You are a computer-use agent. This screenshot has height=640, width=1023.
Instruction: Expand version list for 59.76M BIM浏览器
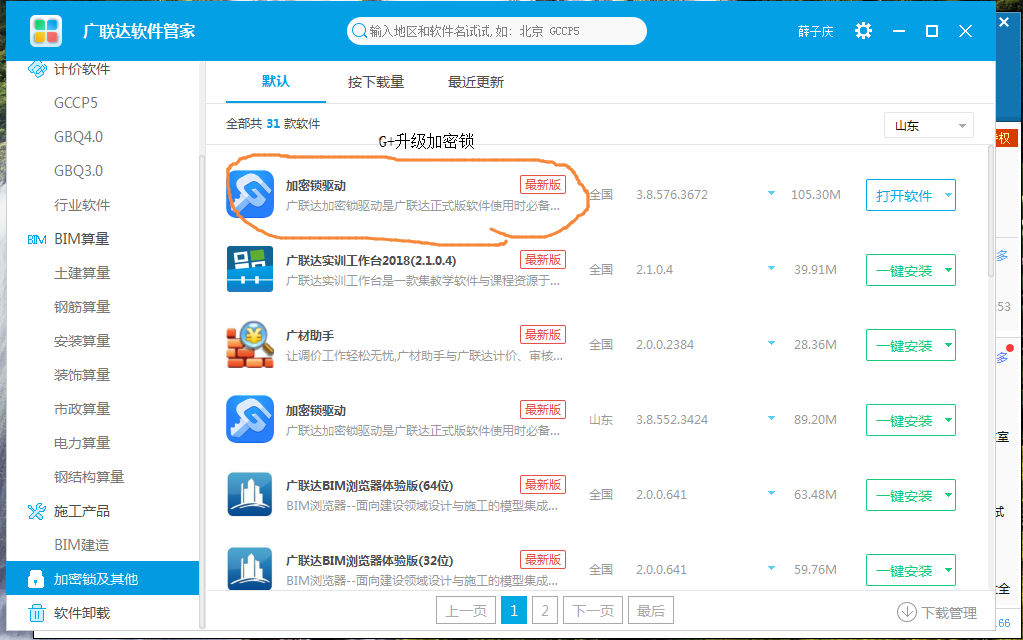point(771,568)
